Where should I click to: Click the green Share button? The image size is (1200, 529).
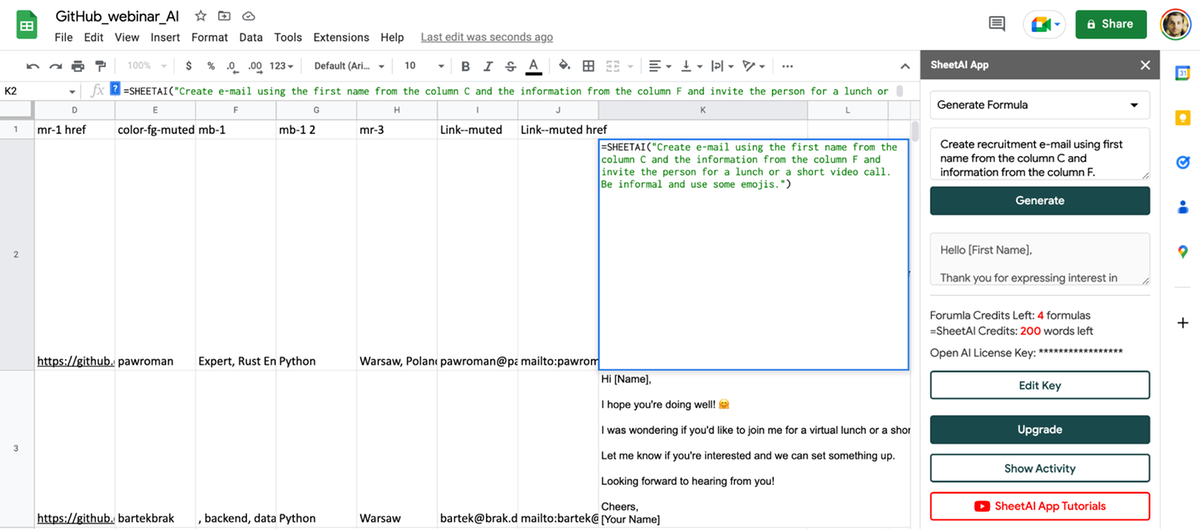[x=1111, y=24]
